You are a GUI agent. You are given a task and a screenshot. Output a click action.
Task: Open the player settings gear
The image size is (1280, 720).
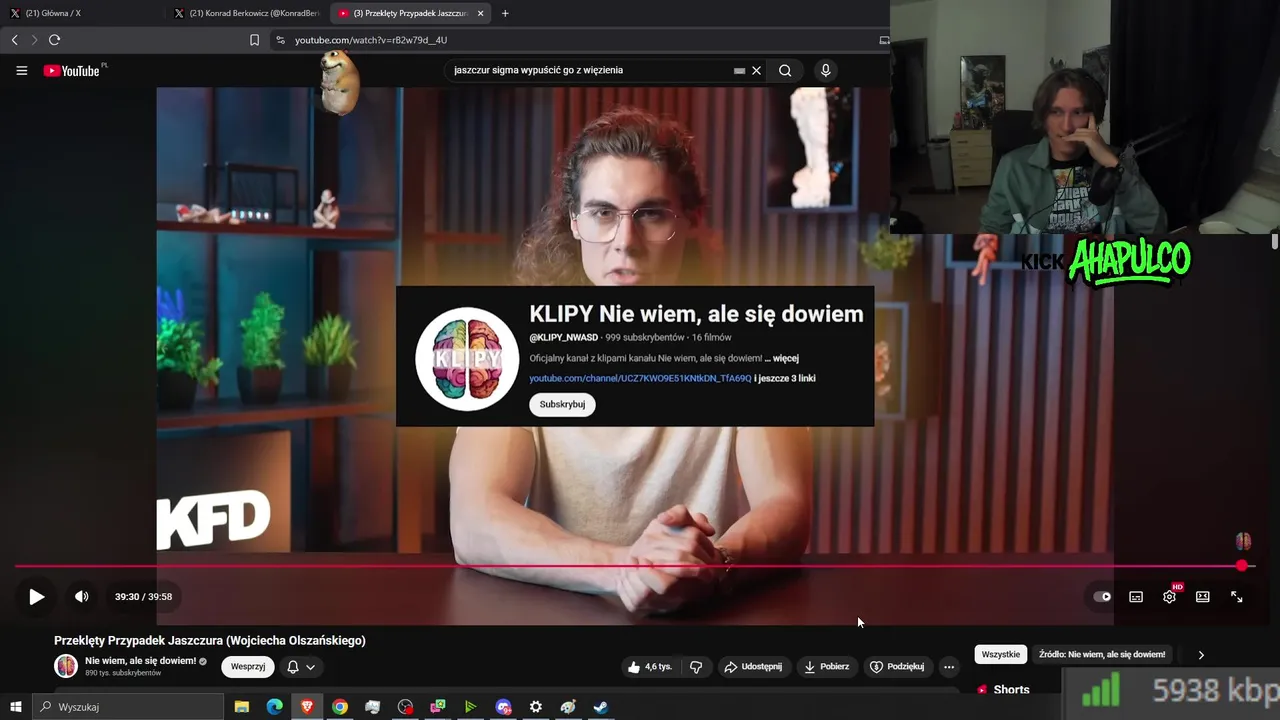(1169, 597)
